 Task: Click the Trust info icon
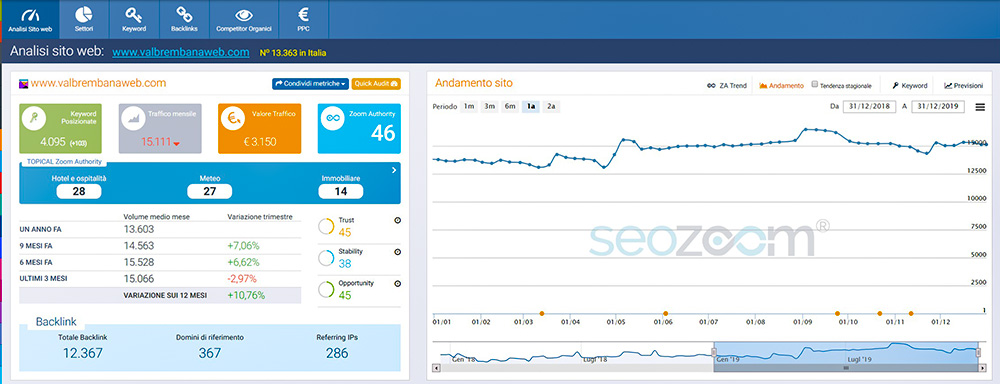(397, 221)
